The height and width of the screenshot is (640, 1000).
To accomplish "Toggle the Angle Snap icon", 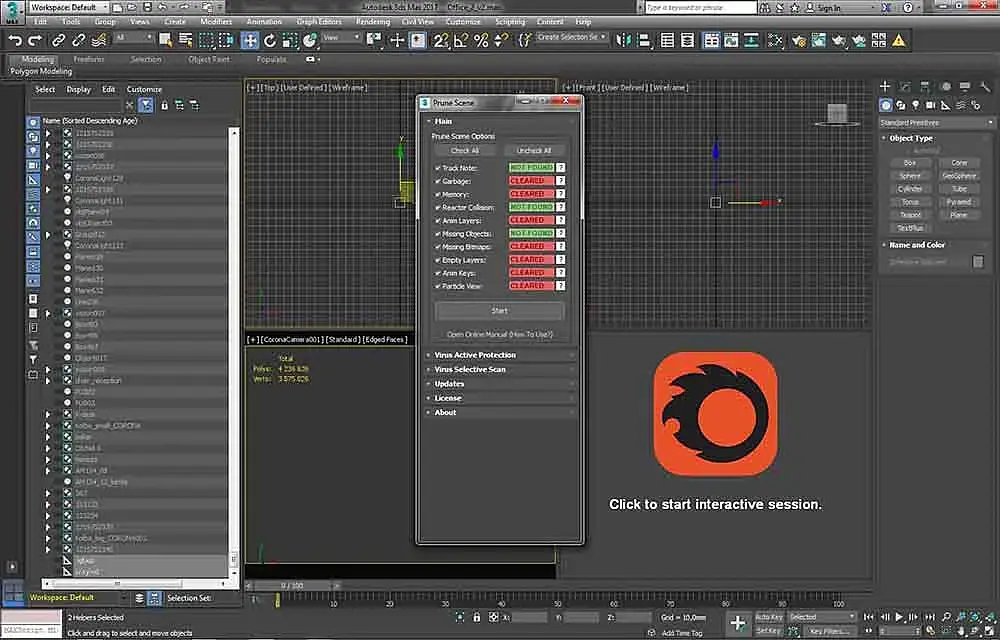I will [460, 40].
